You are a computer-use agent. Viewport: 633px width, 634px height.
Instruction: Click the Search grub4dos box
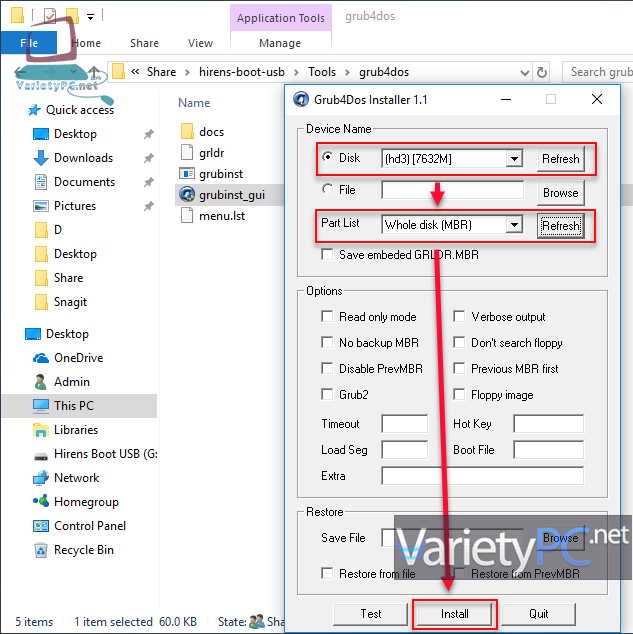(x=597, y=72)
